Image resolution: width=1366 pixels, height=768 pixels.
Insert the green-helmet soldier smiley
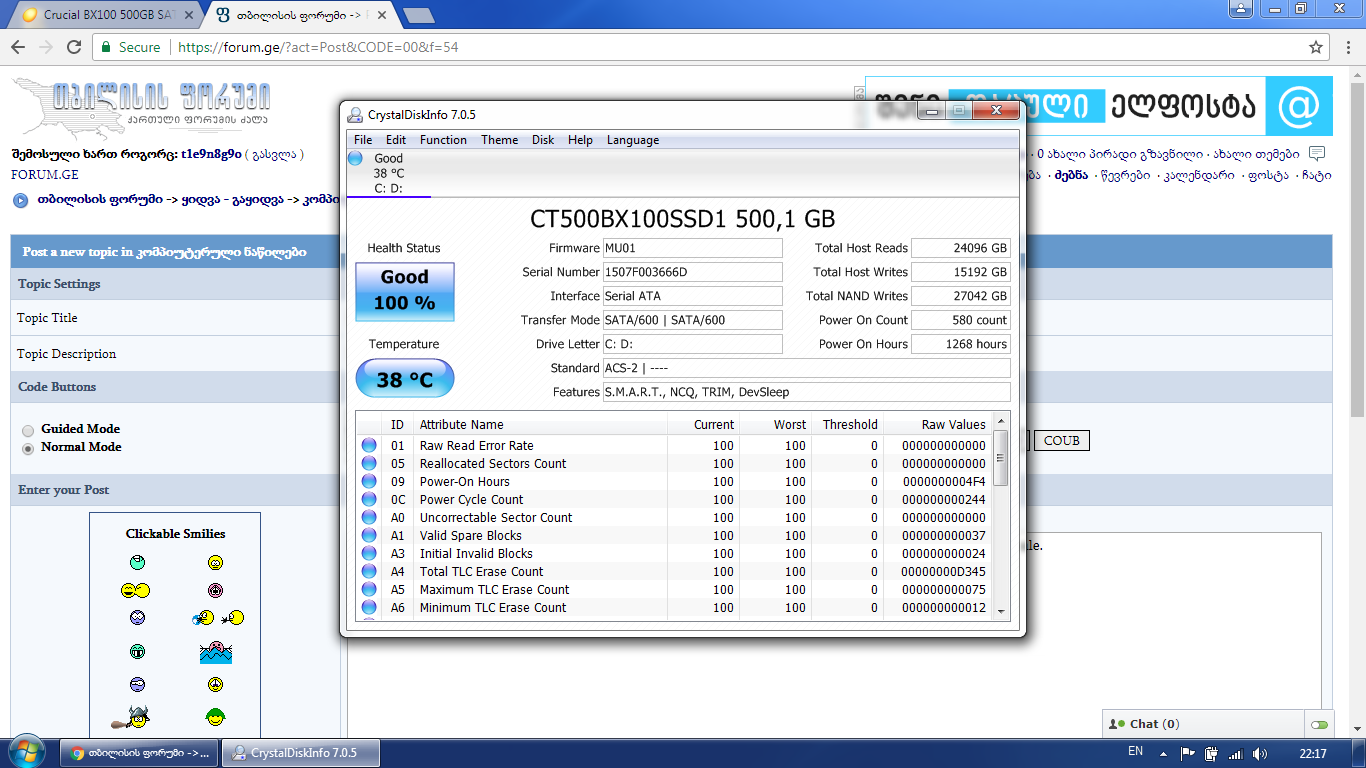point(215,717)
